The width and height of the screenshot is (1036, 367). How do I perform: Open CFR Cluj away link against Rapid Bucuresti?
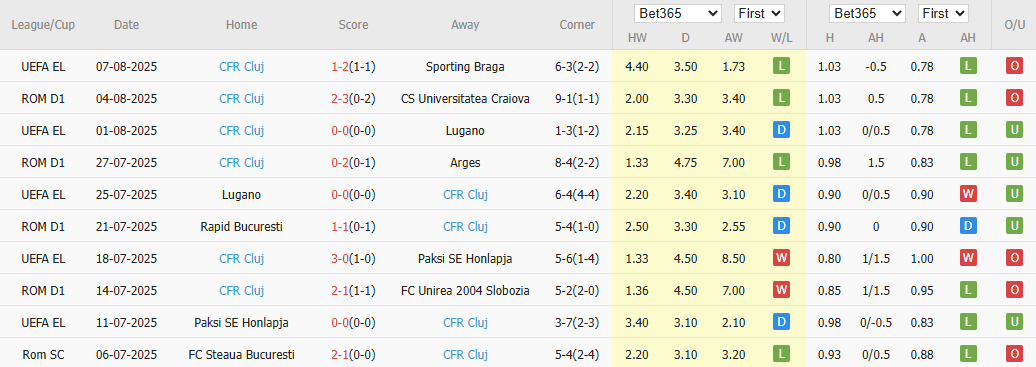pos(465,227)
